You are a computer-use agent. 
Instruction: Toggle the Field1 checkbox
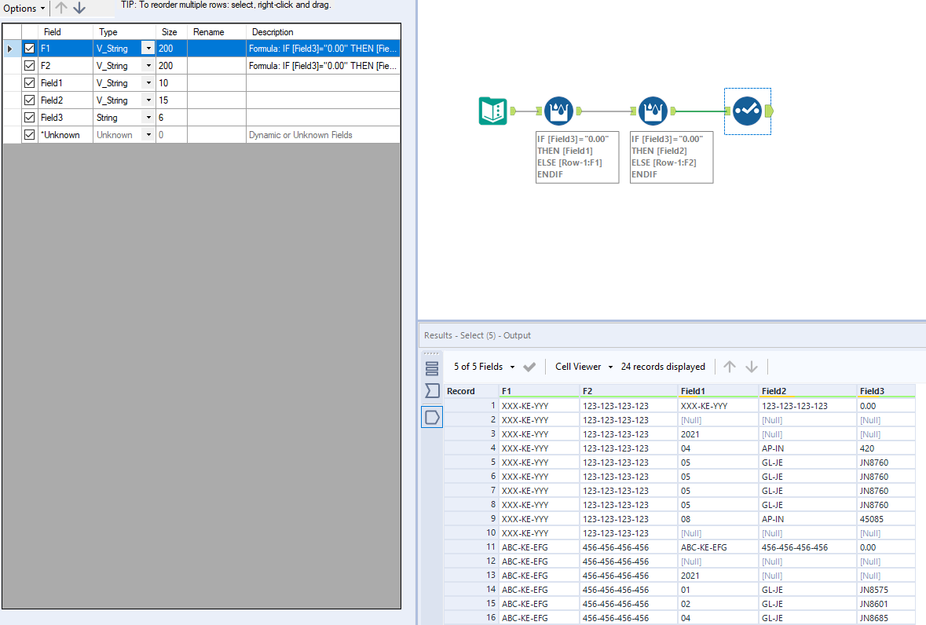click(x=30, y=83)
